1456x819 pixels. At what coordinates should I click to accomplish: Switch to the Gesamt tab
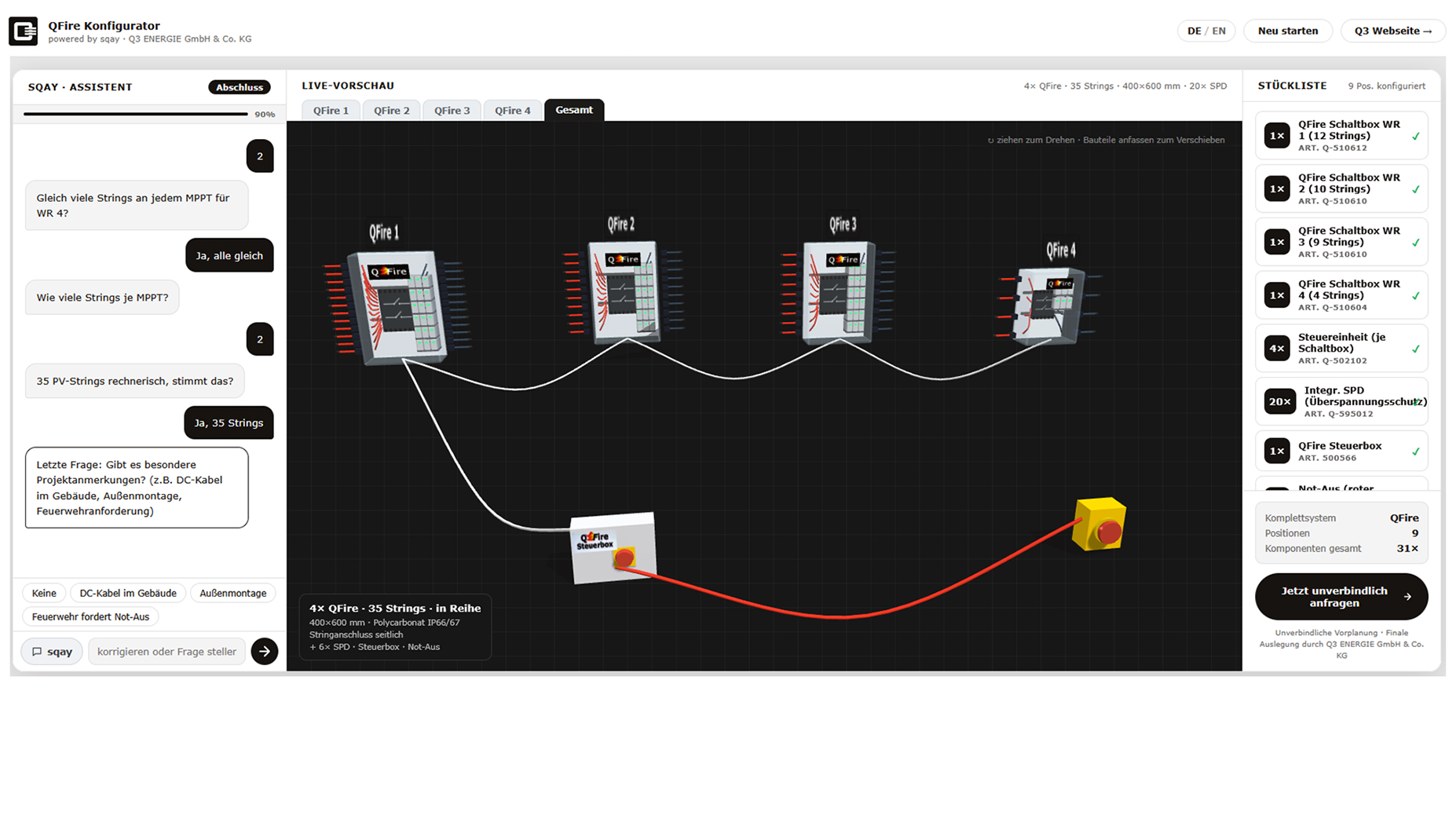point(574,110)
